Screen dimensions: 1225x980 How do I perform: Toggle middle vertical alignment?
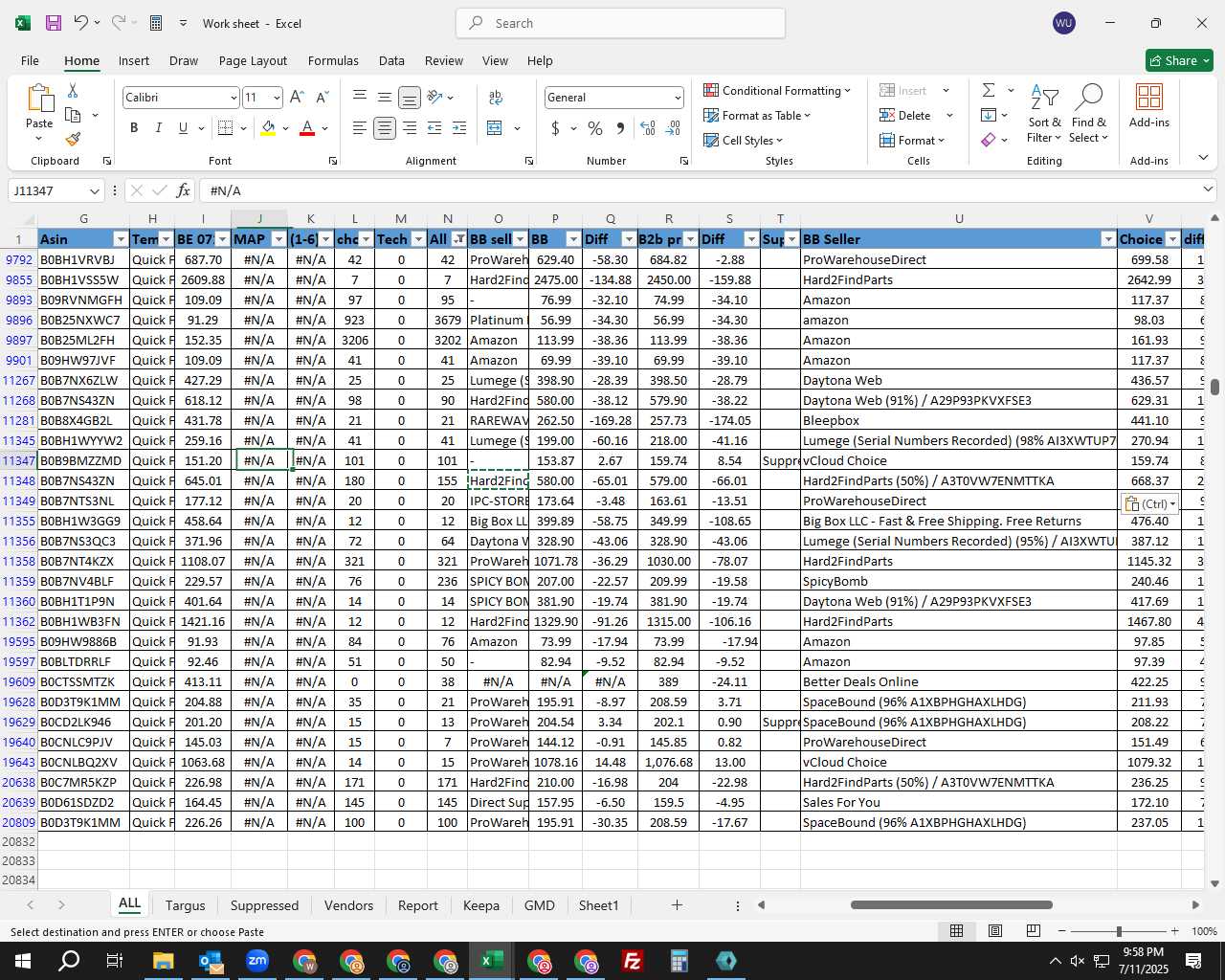pos(385,97)
